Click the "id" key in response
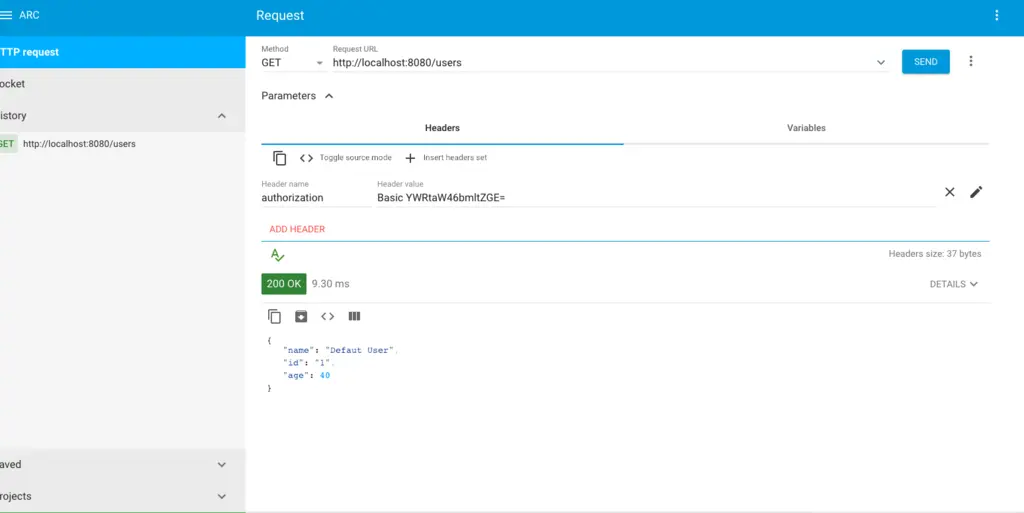1024x513 pixels. 293,363
